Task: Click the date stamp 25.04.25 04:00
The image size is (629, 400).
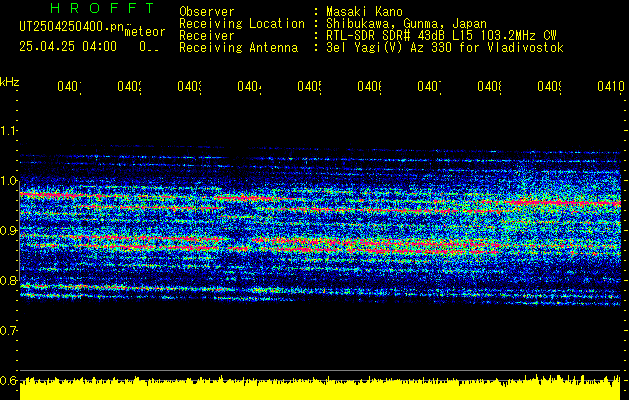Action: [x=68, y=47]
